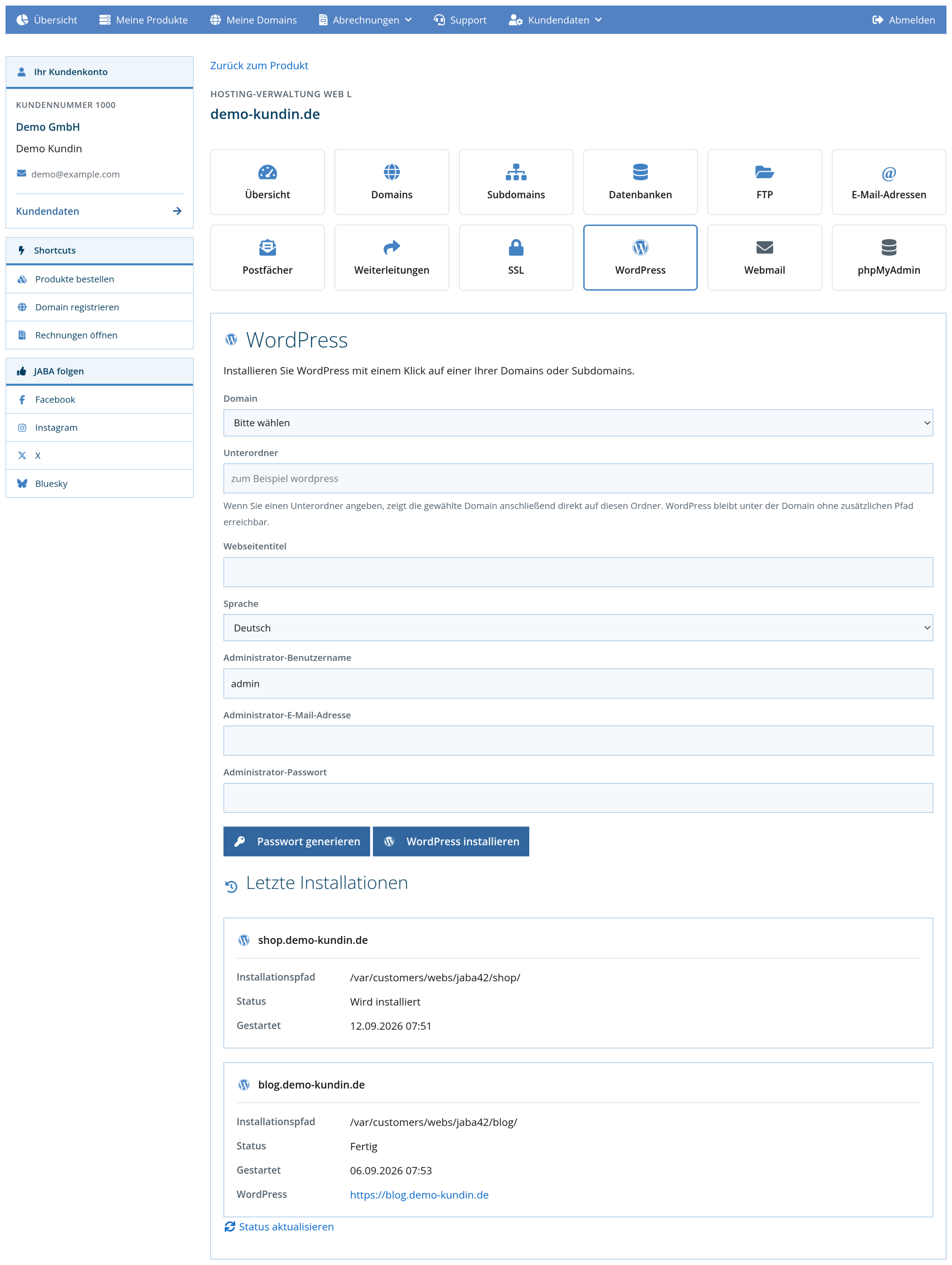Viewport: 952px width, 1265px height.
Task: Focus the Unterordner input field
Action: click(x=578, y=478)
